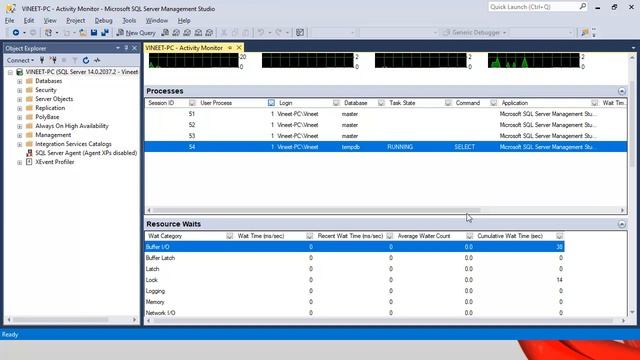Open the Task State column filter dropdown
640x360 pixels.
(x=448, y=103)
